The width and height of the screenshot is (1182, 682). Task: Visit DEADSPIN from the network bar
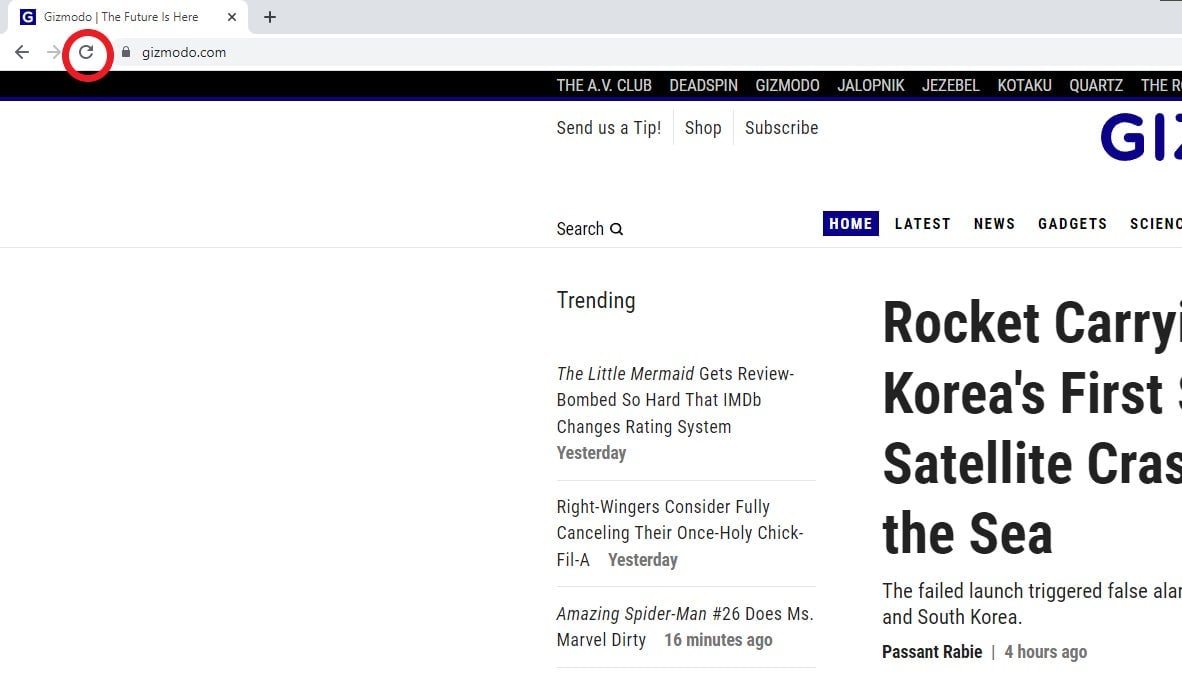703,85
